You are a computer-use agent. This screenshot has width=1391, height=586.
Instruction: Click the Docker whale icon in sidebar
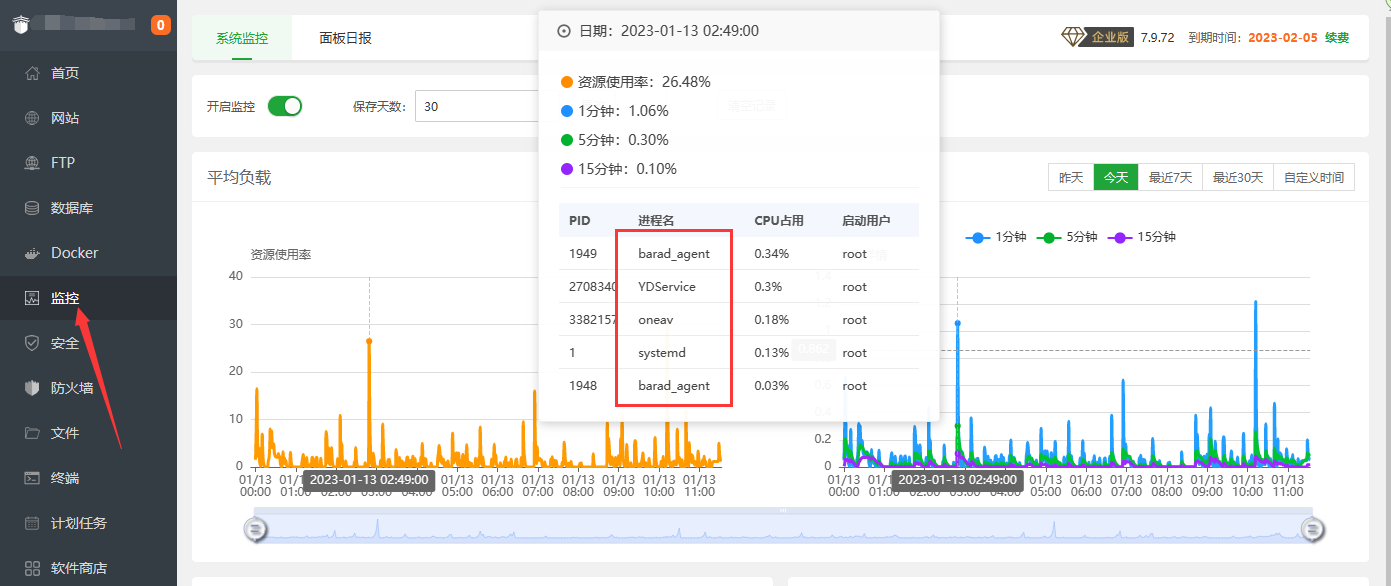tap(32, 253)
